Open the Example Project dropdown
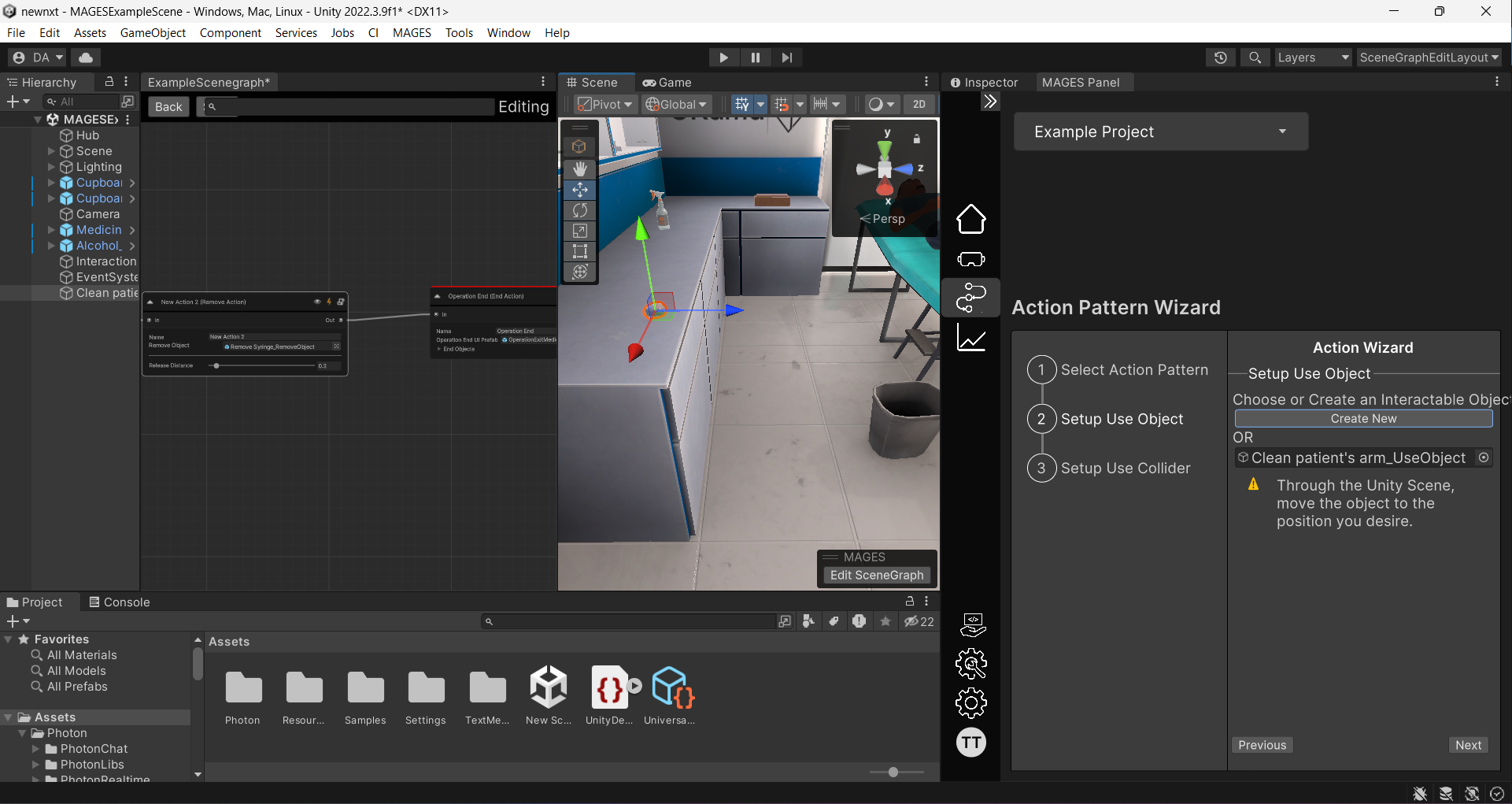Viewport: 1512px width, 804px height. point(1161,132)
